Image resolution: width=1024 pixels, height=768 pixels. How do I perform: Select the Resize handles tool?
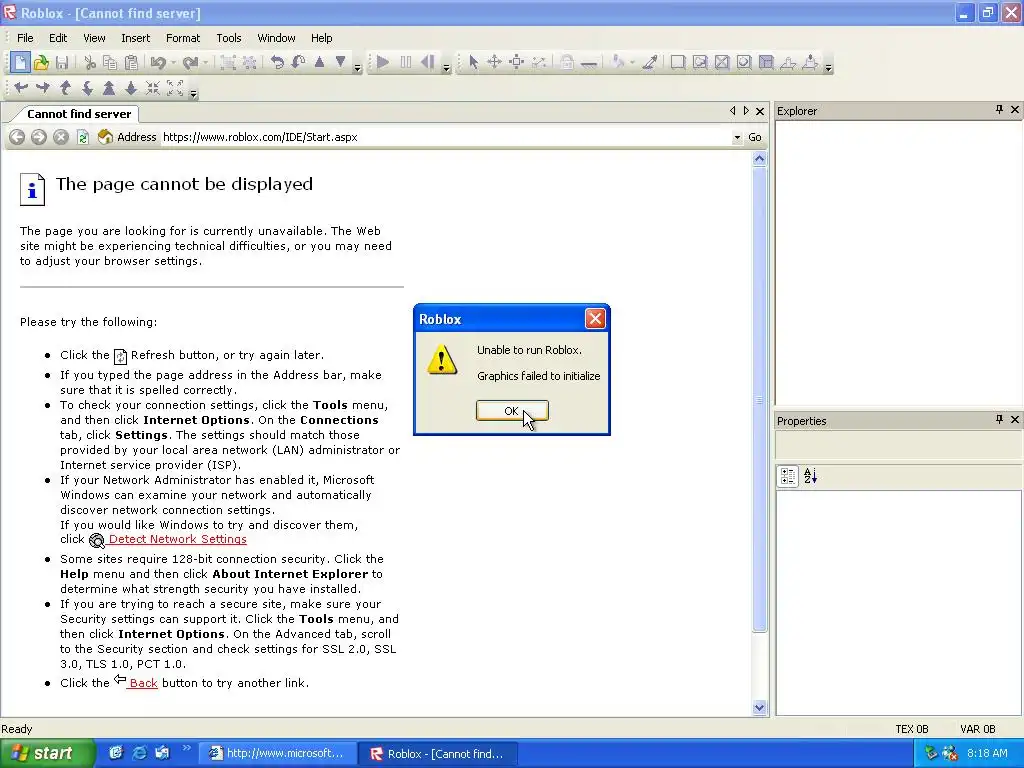click(517, 63)
